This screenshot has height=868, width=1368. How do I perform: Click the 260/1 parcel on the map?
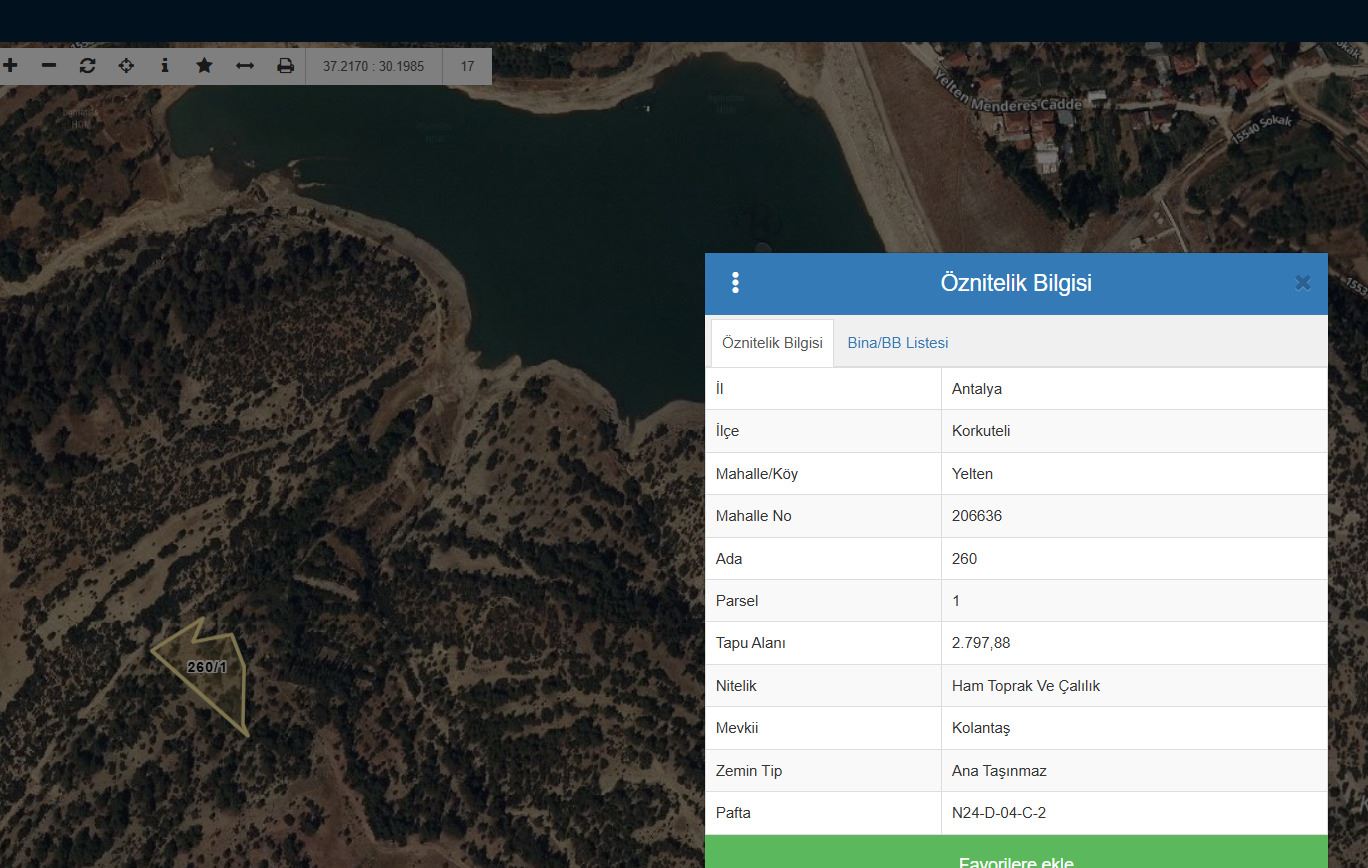pyautogui.click(x=208, y=668)
